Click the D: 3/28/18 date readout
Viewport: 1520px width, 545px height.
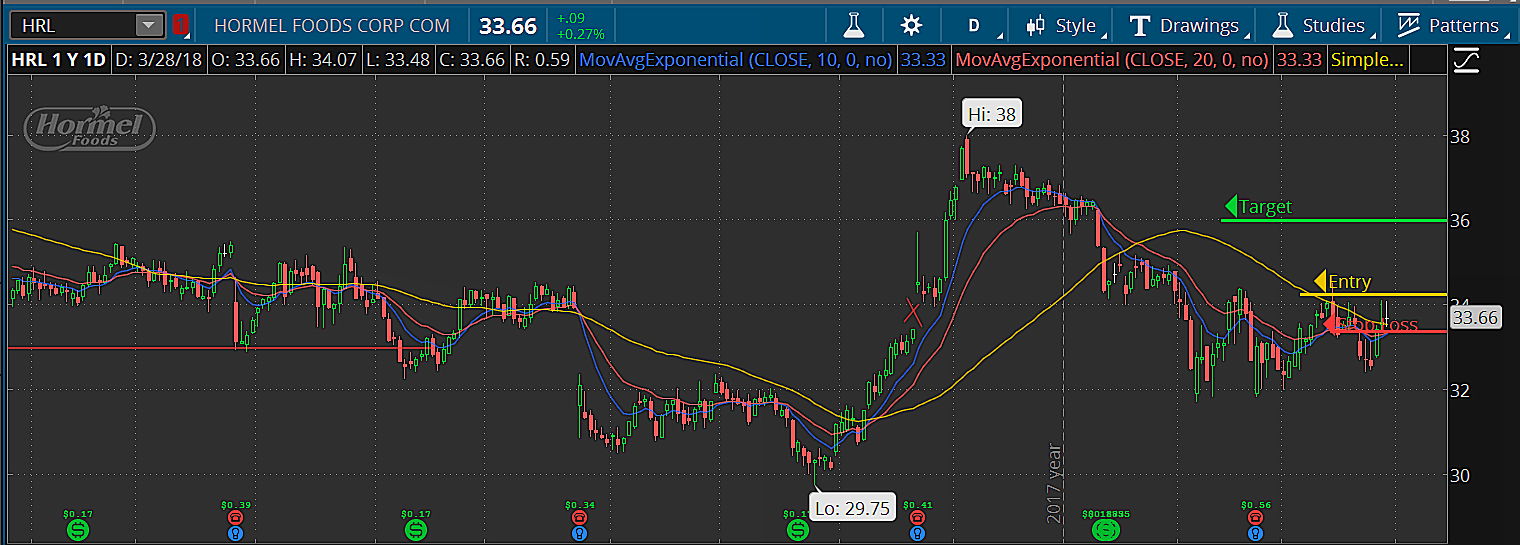(x=159, y=61)
